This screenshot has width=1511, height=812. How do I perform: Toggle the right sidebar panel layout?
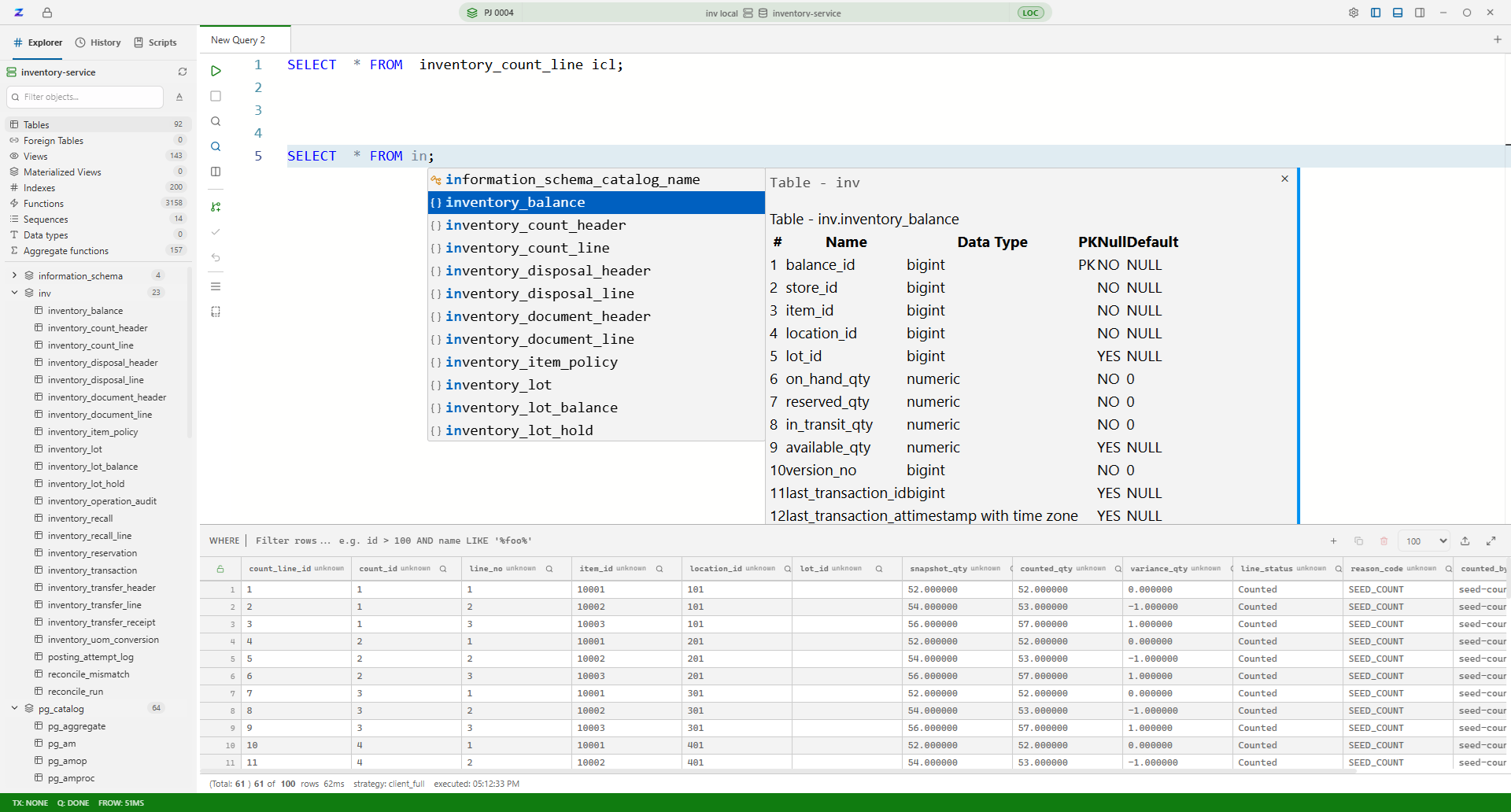1420,13
